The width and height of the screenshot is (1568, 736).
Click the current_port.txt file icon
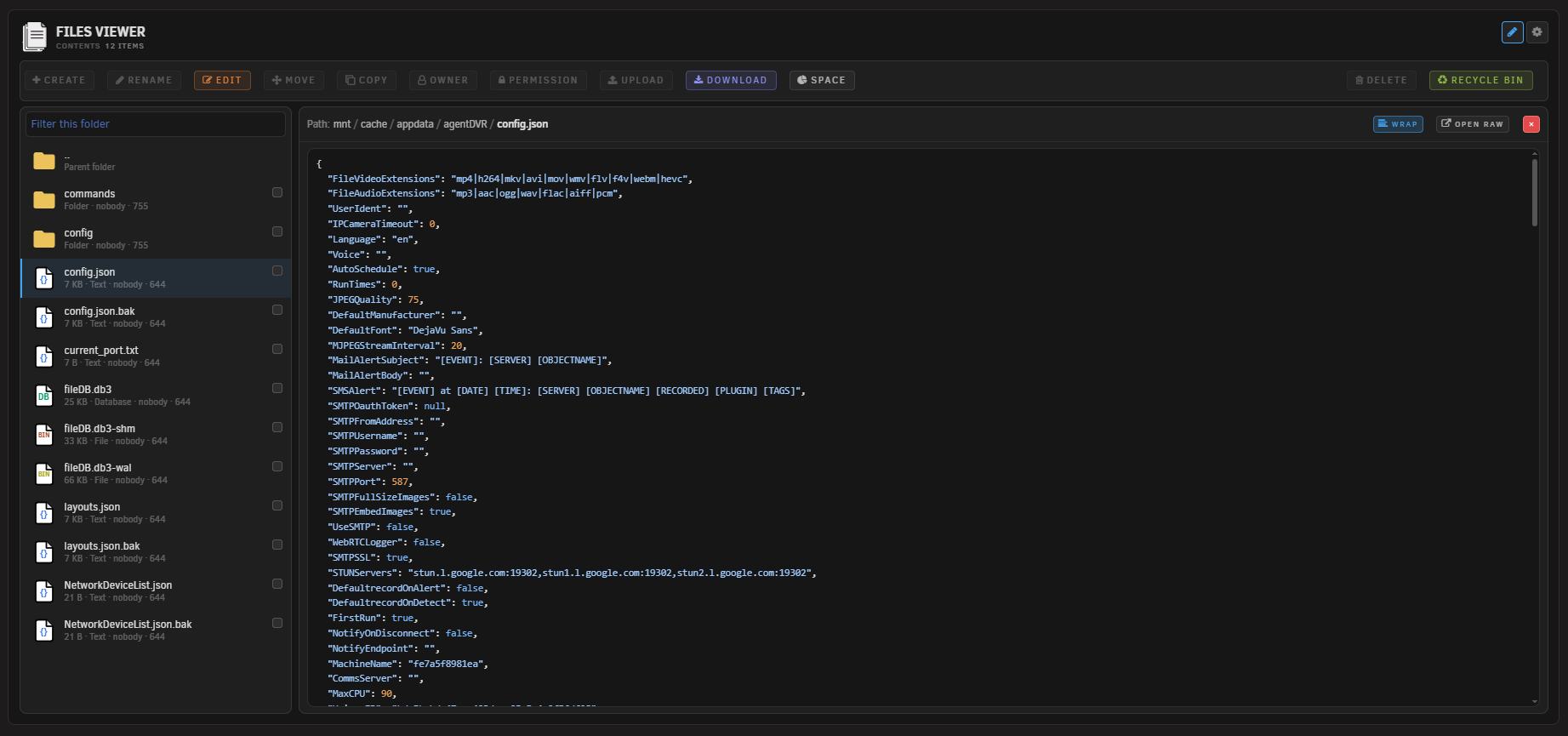pyautogui.click(x=44, y=357)
